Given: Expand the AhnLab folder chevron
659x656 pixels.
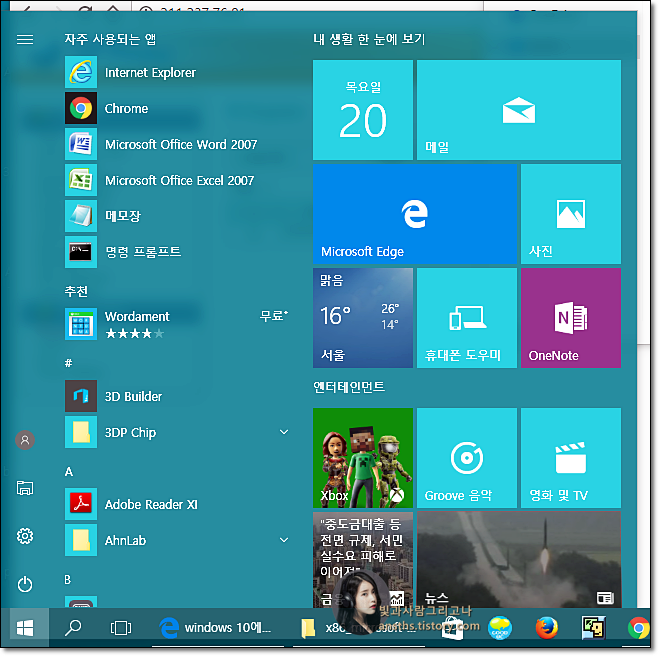Looking at the screenshot, I should tap(284, 540).
